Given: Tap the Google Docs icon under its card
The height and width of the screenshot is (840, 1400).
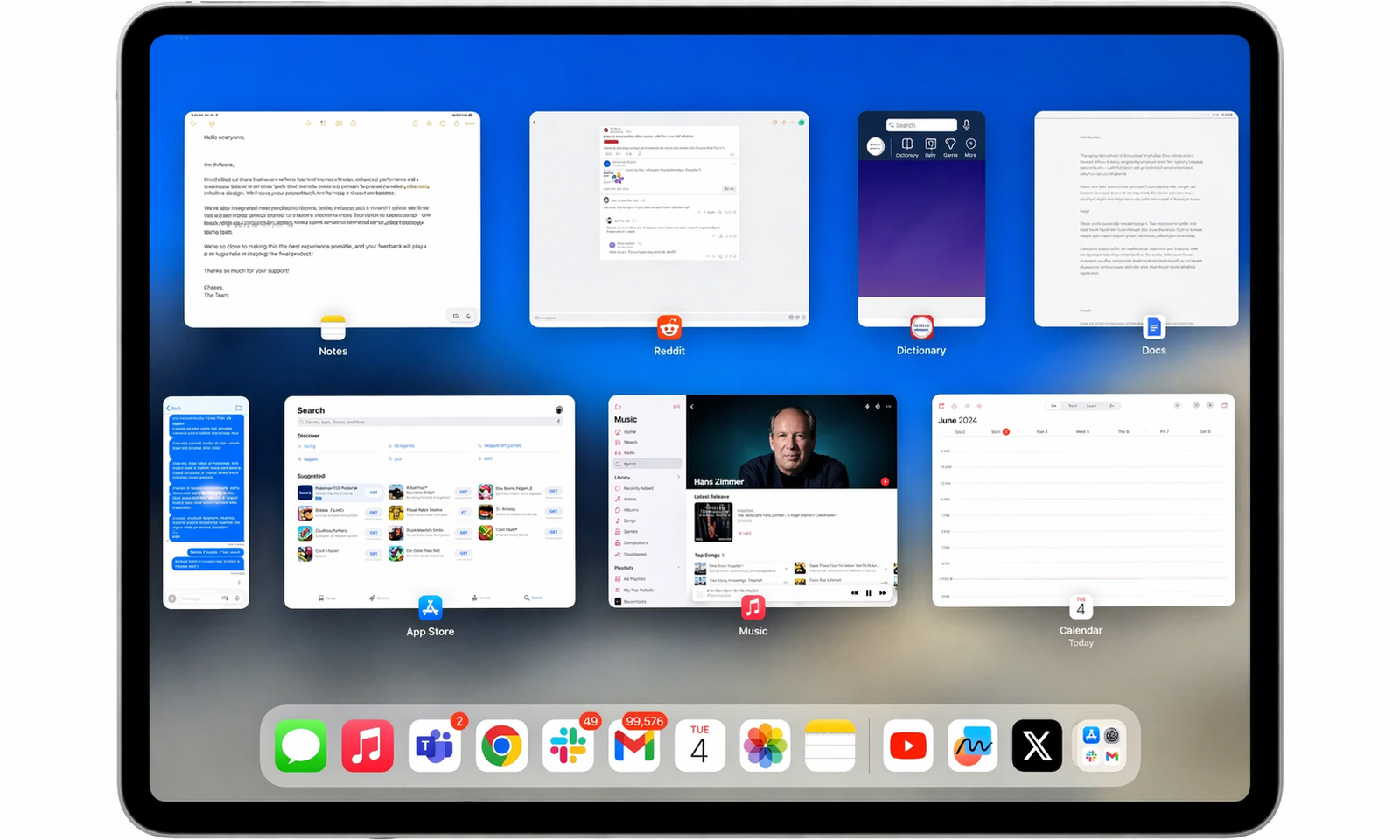Looking at the screenshot, I should click(x=1154, y=327).
